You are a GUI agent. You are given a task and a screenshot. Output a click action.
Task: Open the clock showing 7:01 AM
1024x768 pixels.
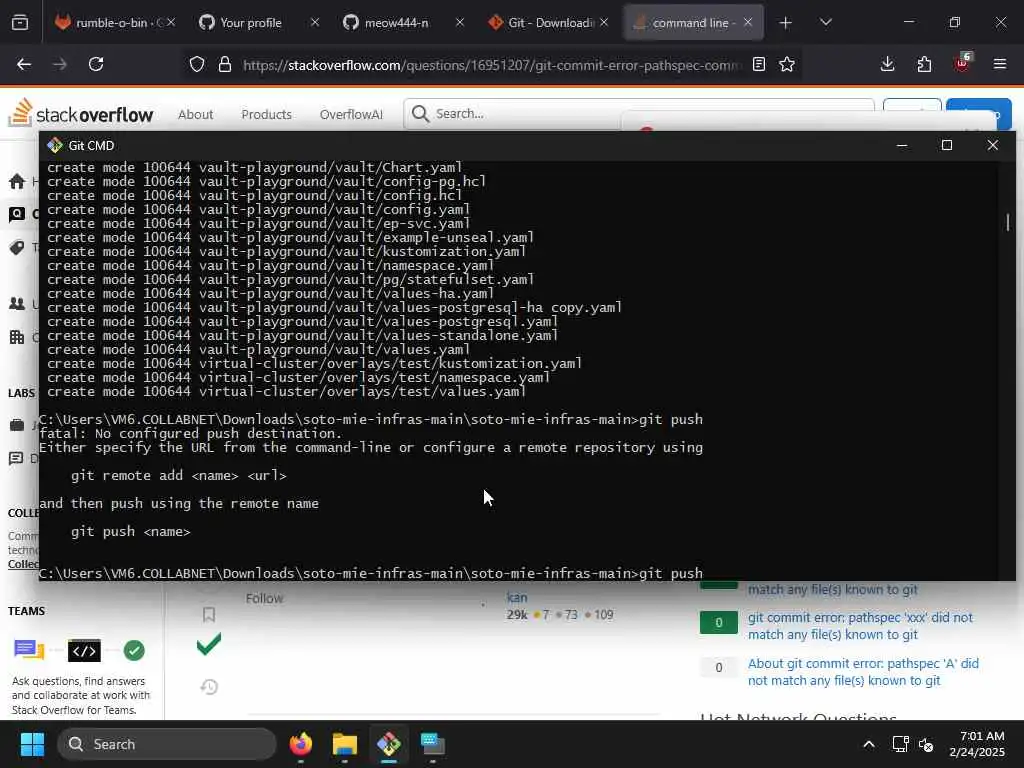pos(978,744)
